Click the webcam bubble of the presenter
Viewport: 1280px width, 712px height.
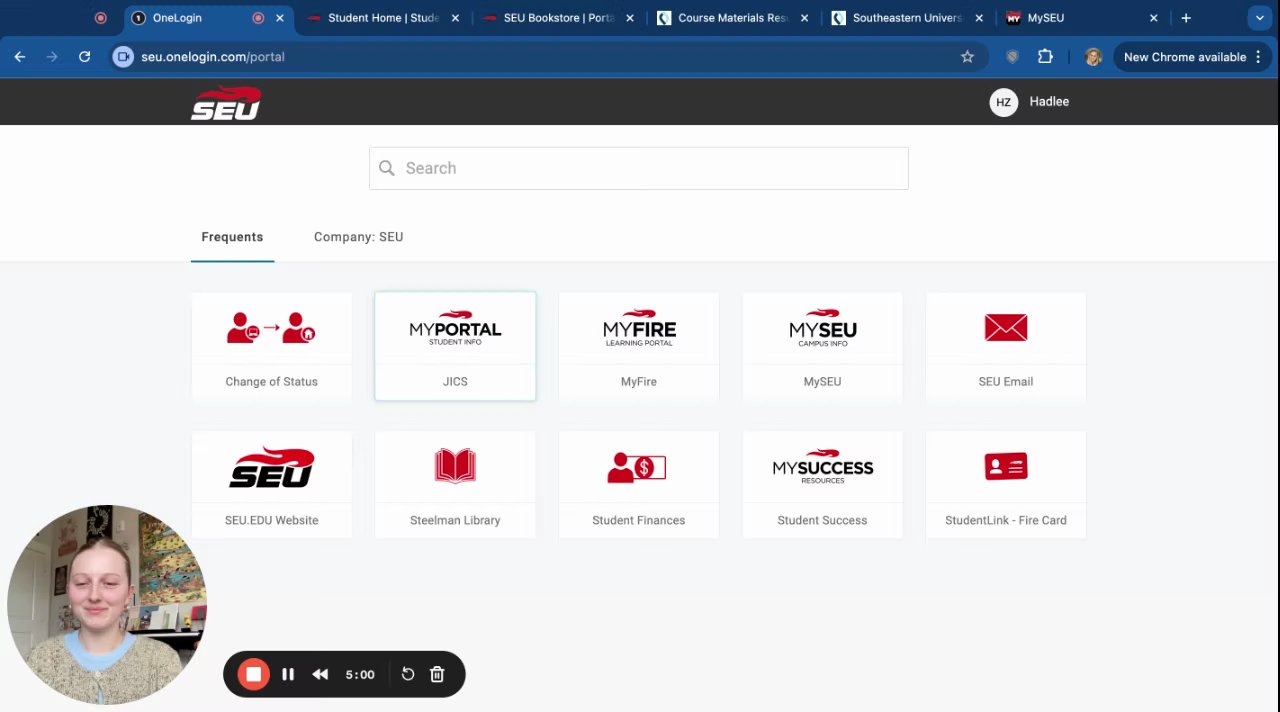click(x=107, y=605)
